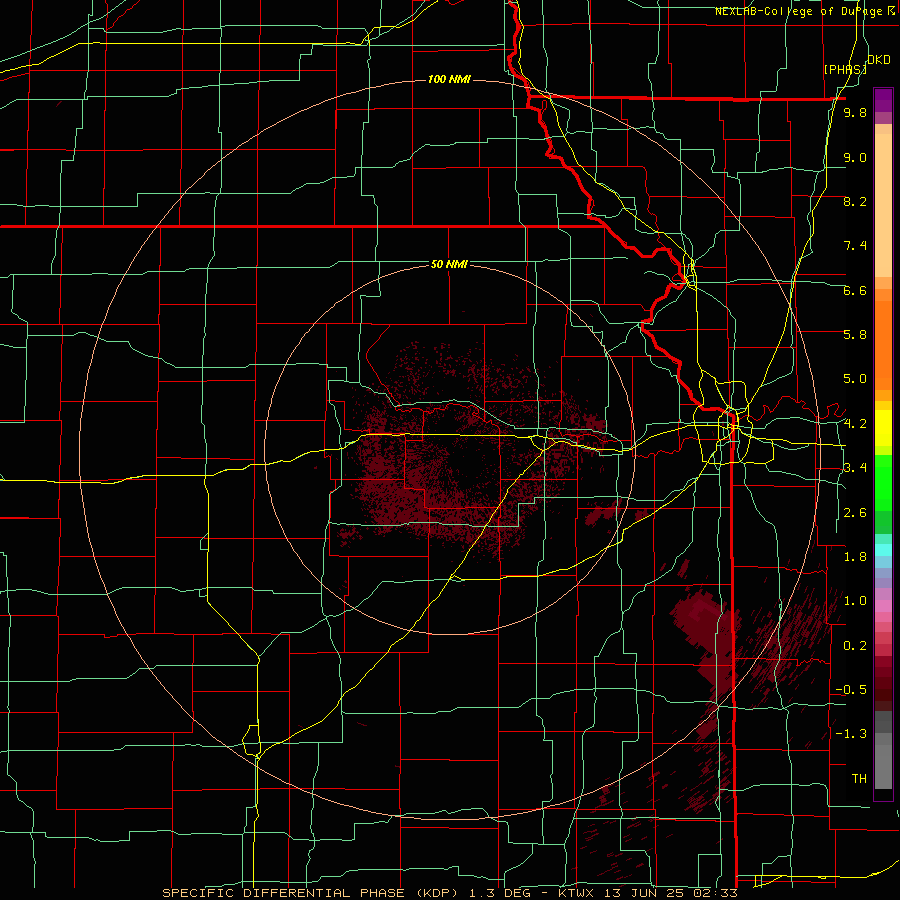Screen dimensions: 900x900
Task: Click the TH label on color scale
Action: [x=859, y=779]
